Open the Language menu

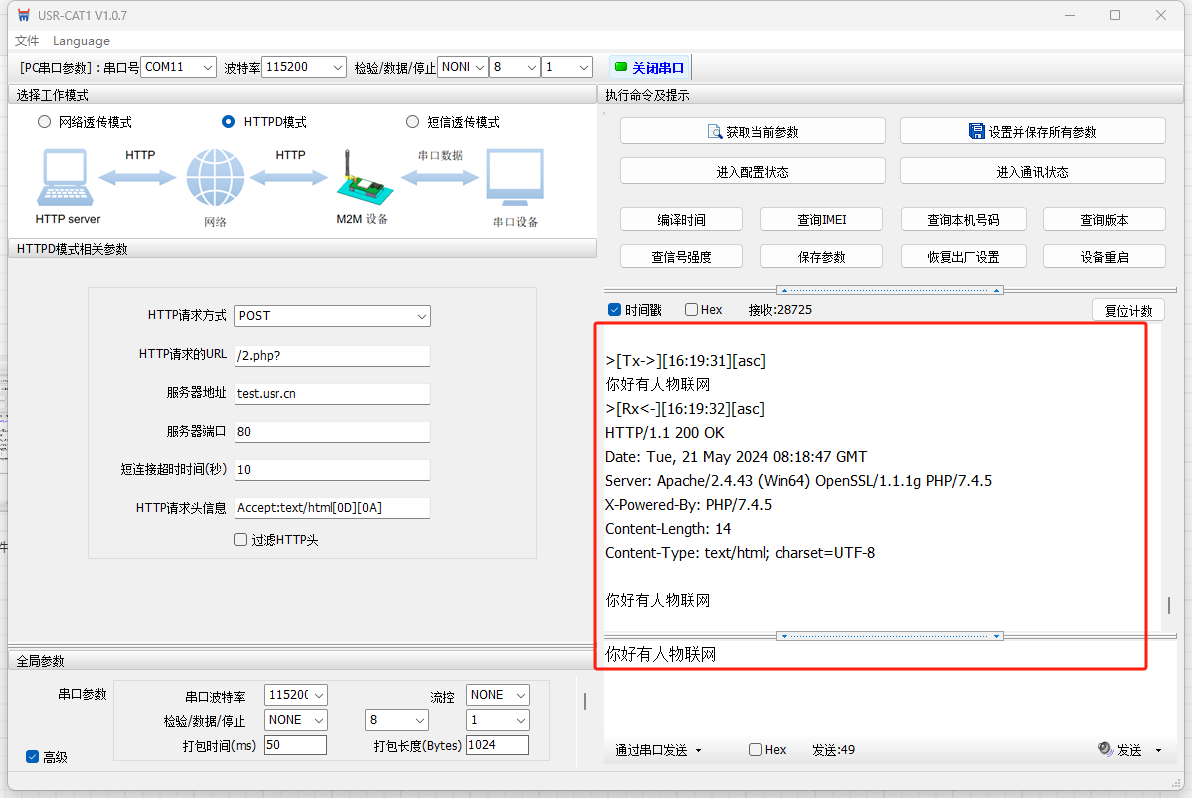pyautogui.click(x=81, y=41)
